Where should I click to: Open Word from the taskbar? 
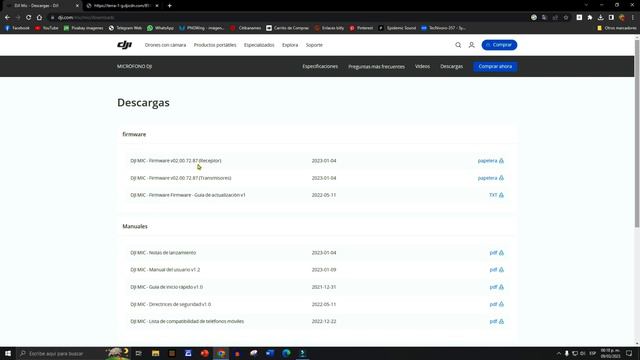point(270,353)
